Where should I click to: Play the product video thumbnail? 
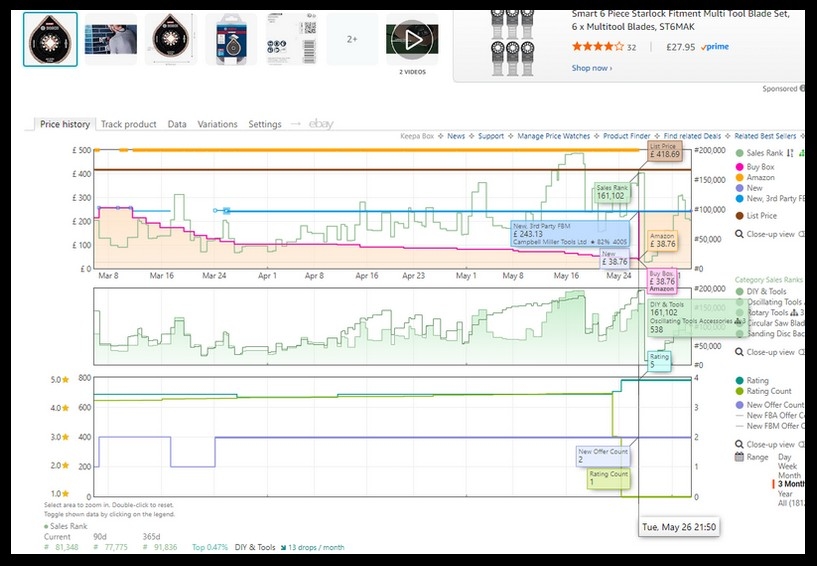(x=412, y=40)
